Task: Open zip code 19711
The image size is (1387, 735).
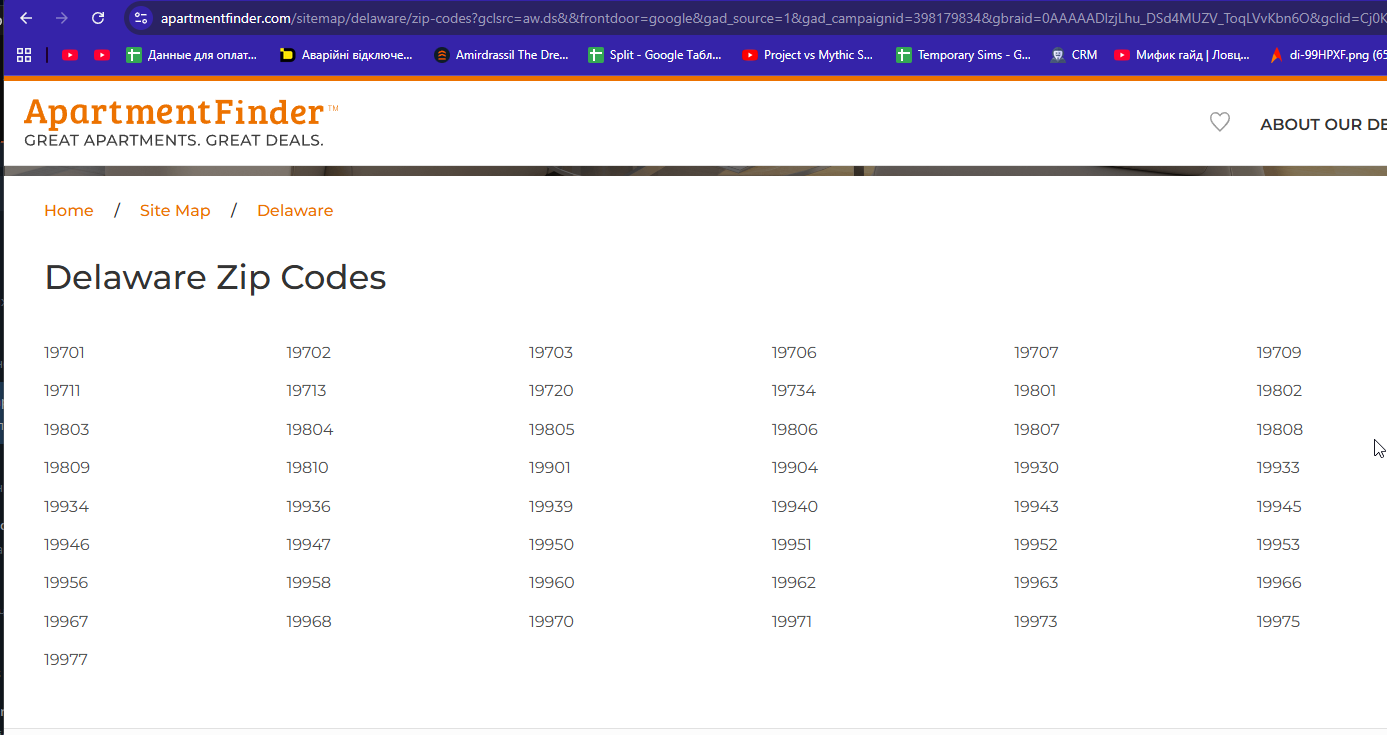Action: (x=62, y=390)
